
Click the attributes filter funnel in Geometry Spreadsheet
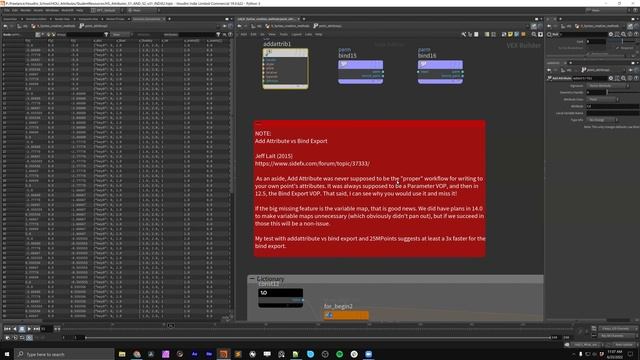coord(218,35)
